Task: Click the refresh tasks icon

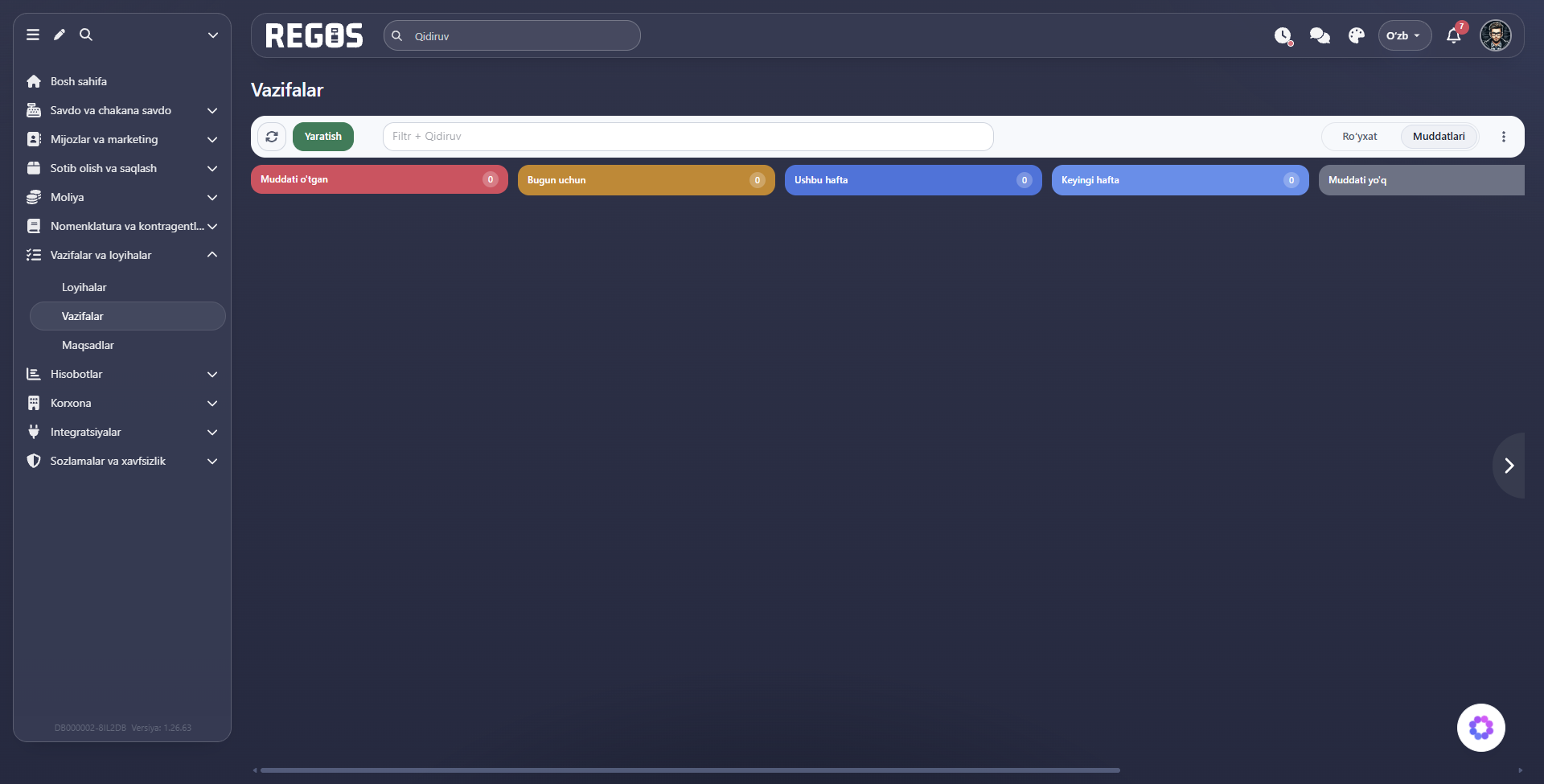Action: coord(272,137)
